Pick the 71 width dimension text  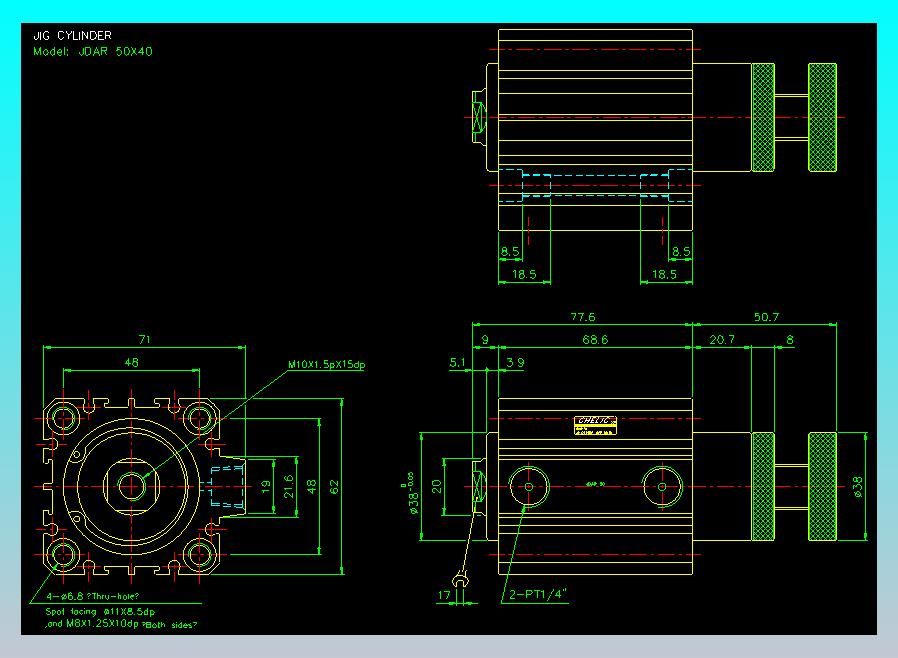(x=144, y=340)
